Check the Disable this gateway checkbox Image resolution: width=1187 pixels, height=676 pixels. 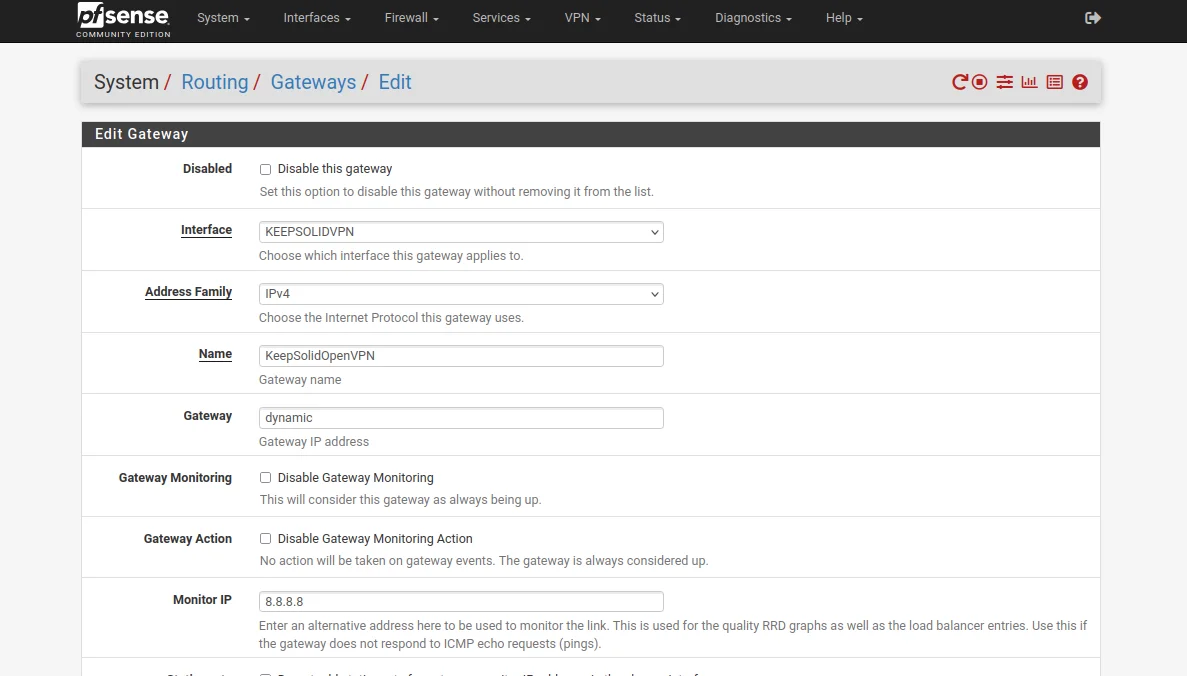click(266, 170)
